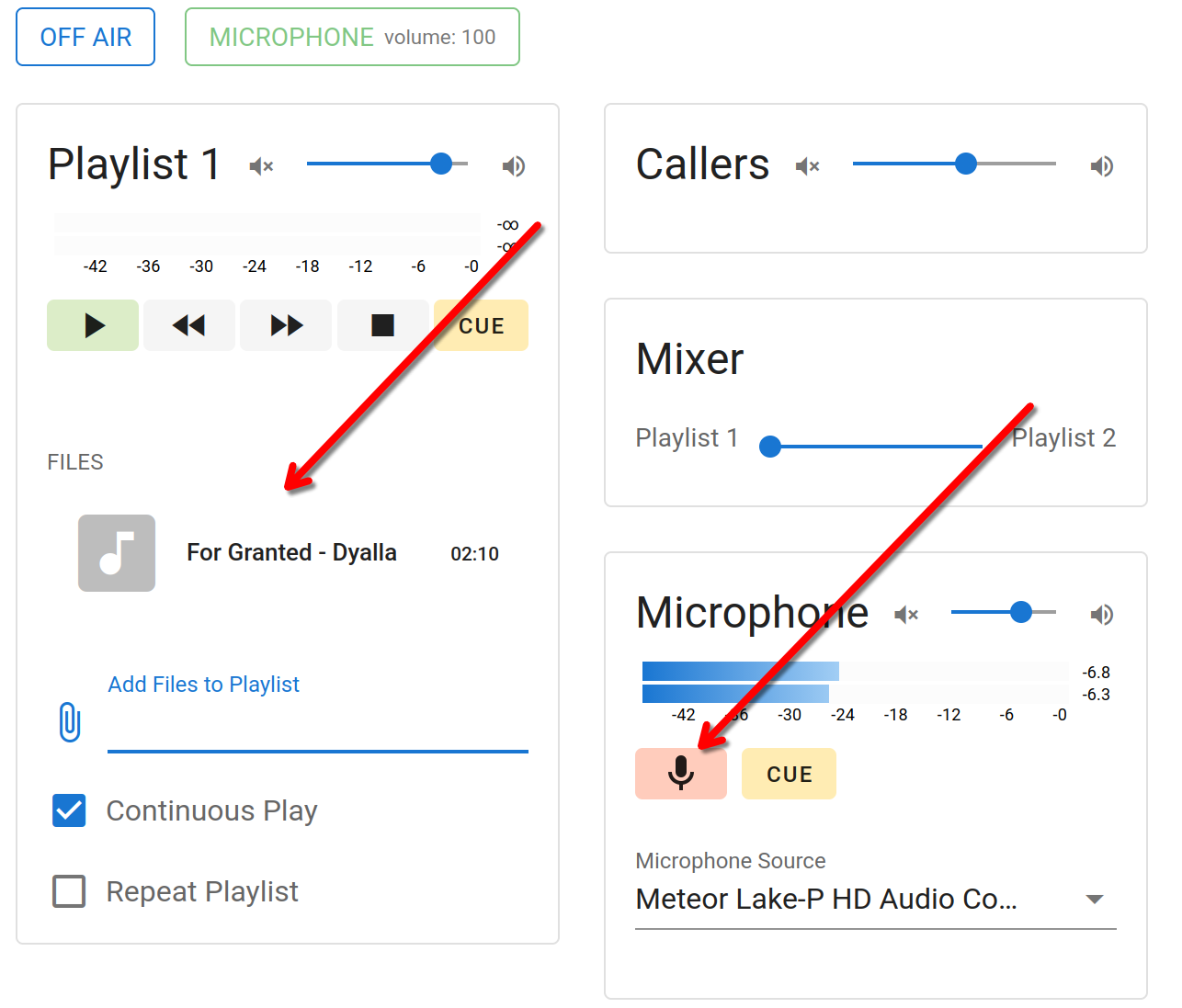1182x1008 pixels.
Task: Select the For Granted - Dyalla track
Action: [x=291, y=552]
